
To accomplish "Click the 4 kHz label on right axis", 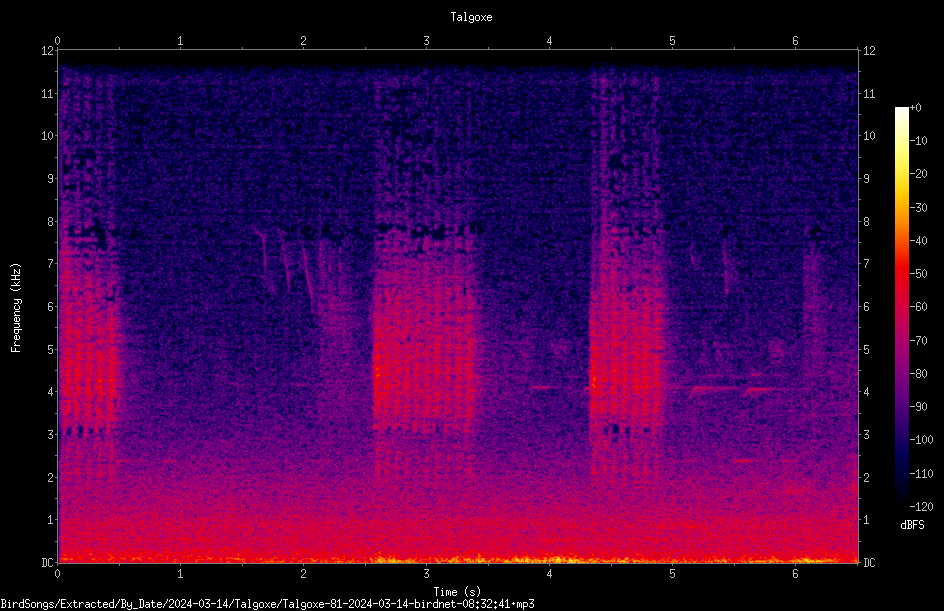I will coord(866,391).
